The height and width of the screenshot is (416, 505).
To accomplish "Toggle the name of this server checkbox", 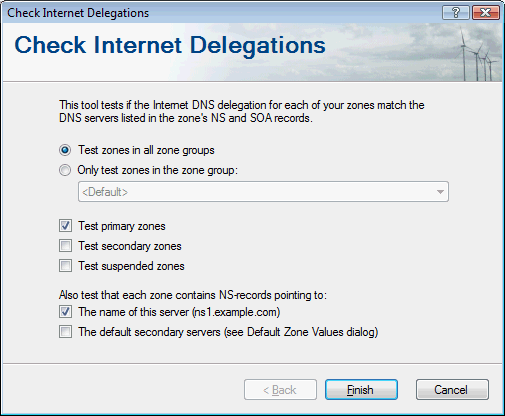I will 65,312.
